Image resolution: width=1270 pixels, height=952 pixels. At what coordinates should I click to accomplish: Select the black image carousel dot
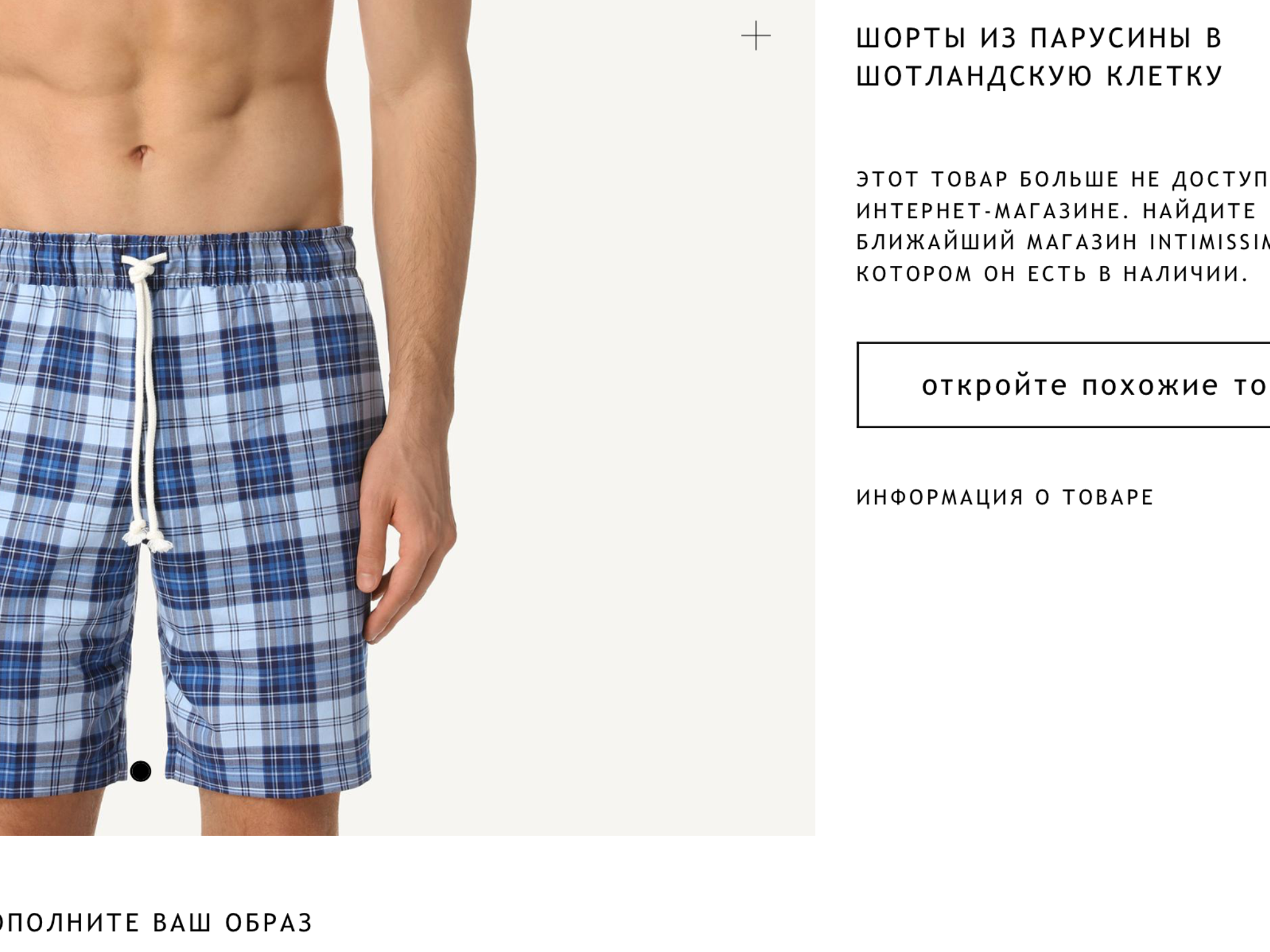[x=141, y=771]
